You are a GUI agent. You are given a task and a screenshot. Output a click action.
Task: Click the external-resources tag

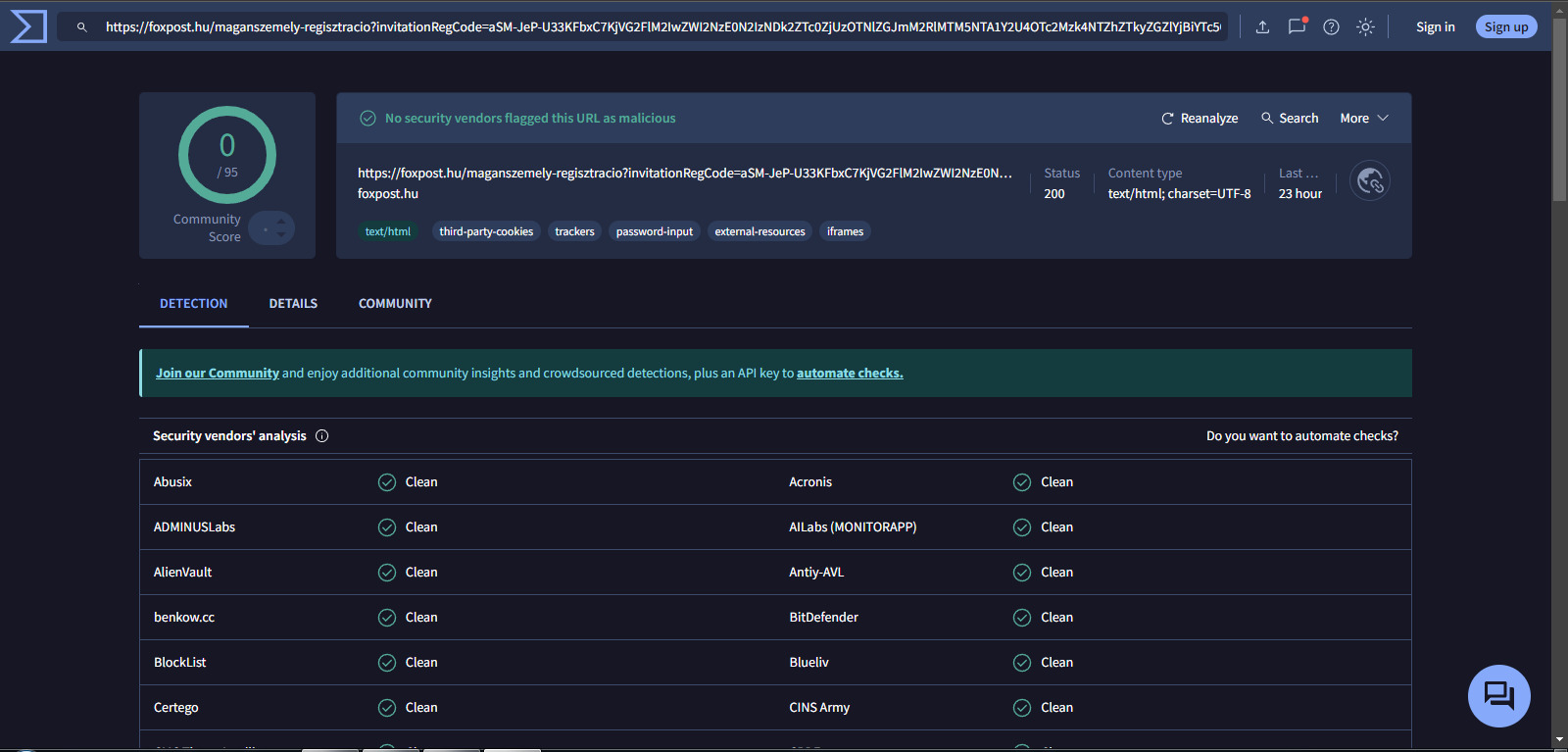click(759, 232)
